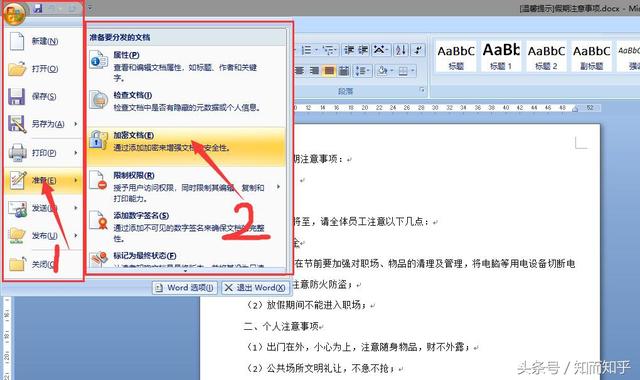Open Customize Quick Access Toolbar dropdown

pyautogui.click(x=90, y=8)
